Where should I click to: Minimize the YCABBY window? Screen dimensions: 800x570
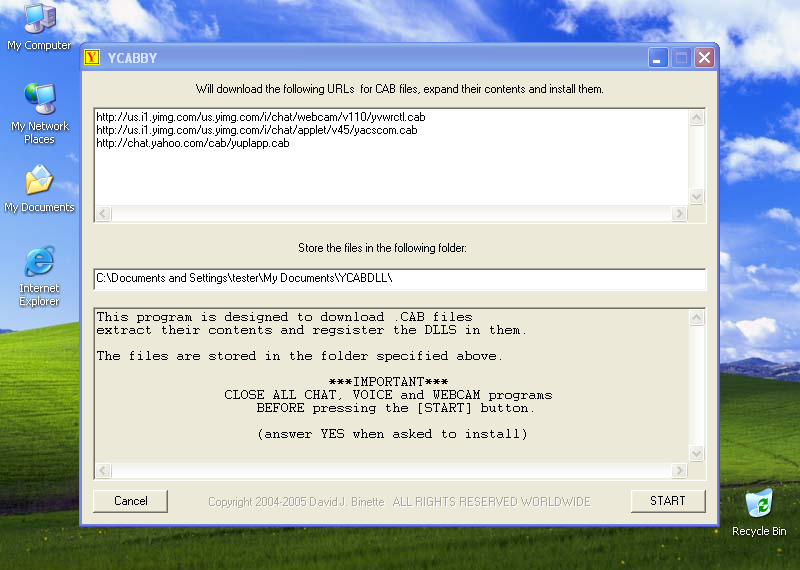[x=658, y=58]
